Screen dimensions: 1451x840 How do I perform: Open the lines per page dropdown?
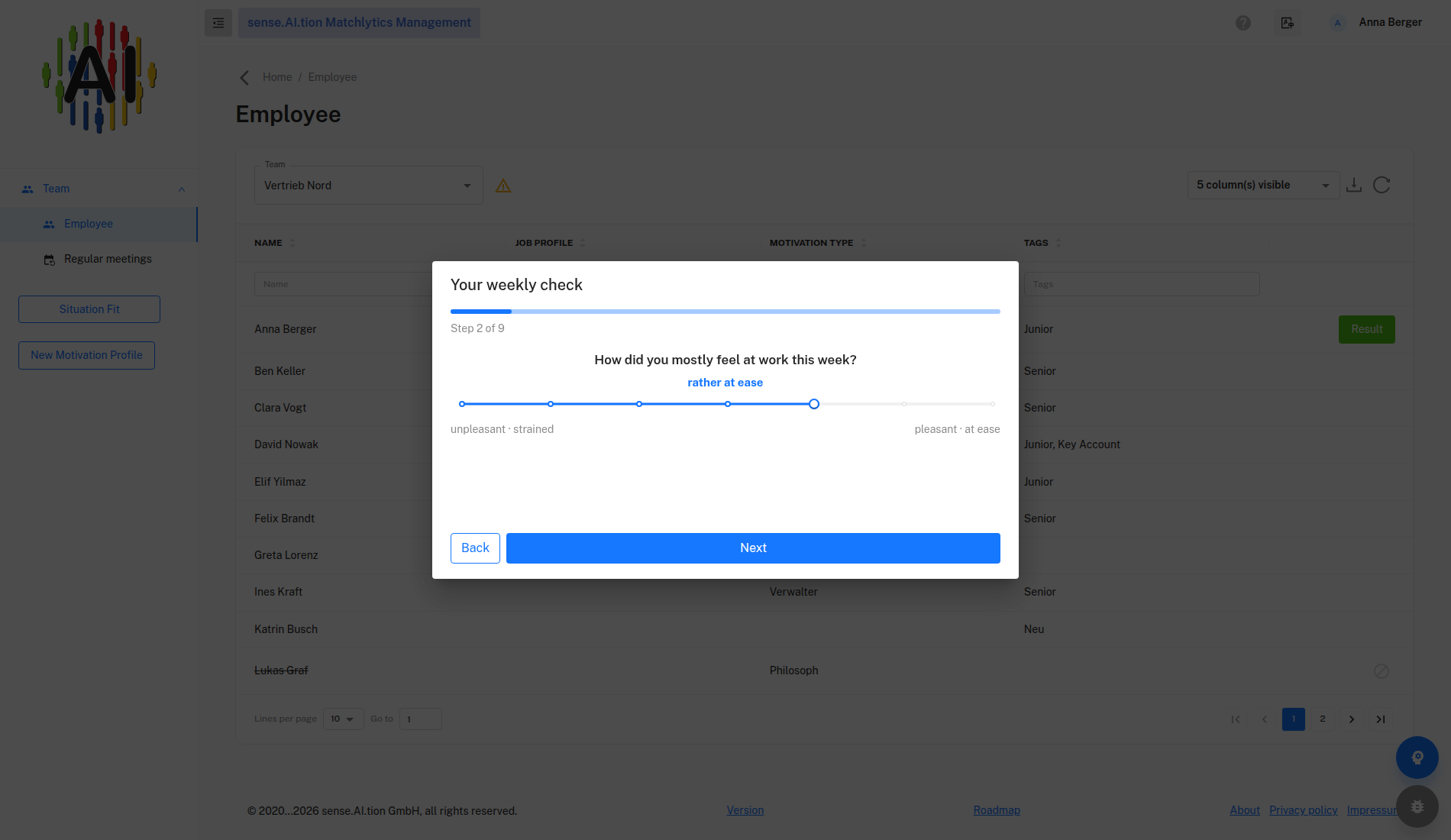pyautogui.click(x=343, y=719)
